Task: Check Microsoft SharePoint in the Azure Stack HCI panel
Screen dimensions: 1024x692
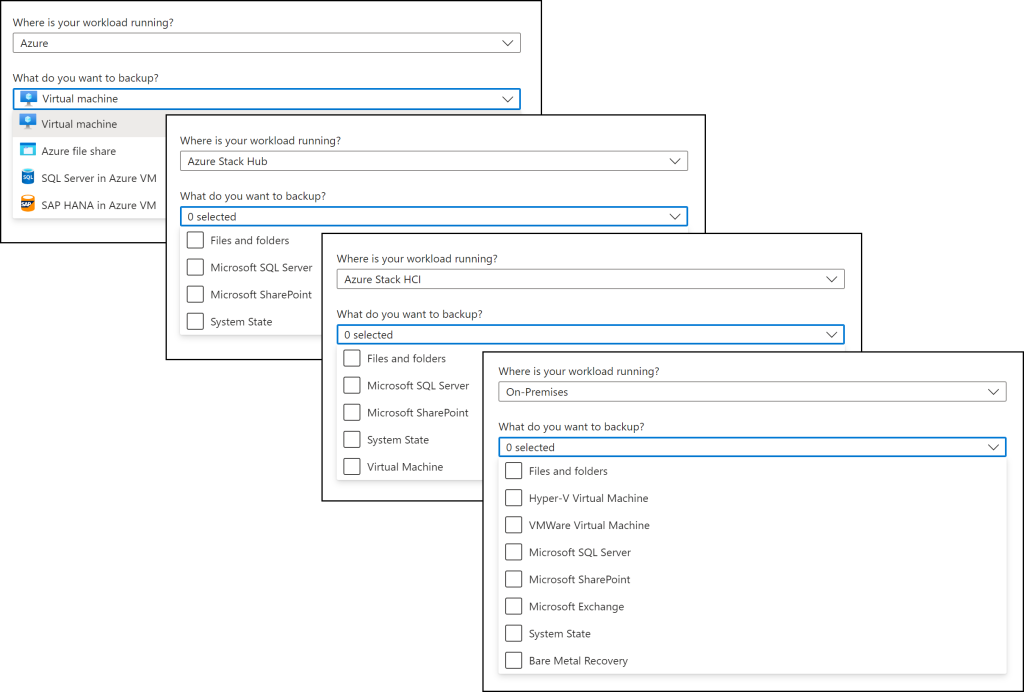Action: point(352,413)
